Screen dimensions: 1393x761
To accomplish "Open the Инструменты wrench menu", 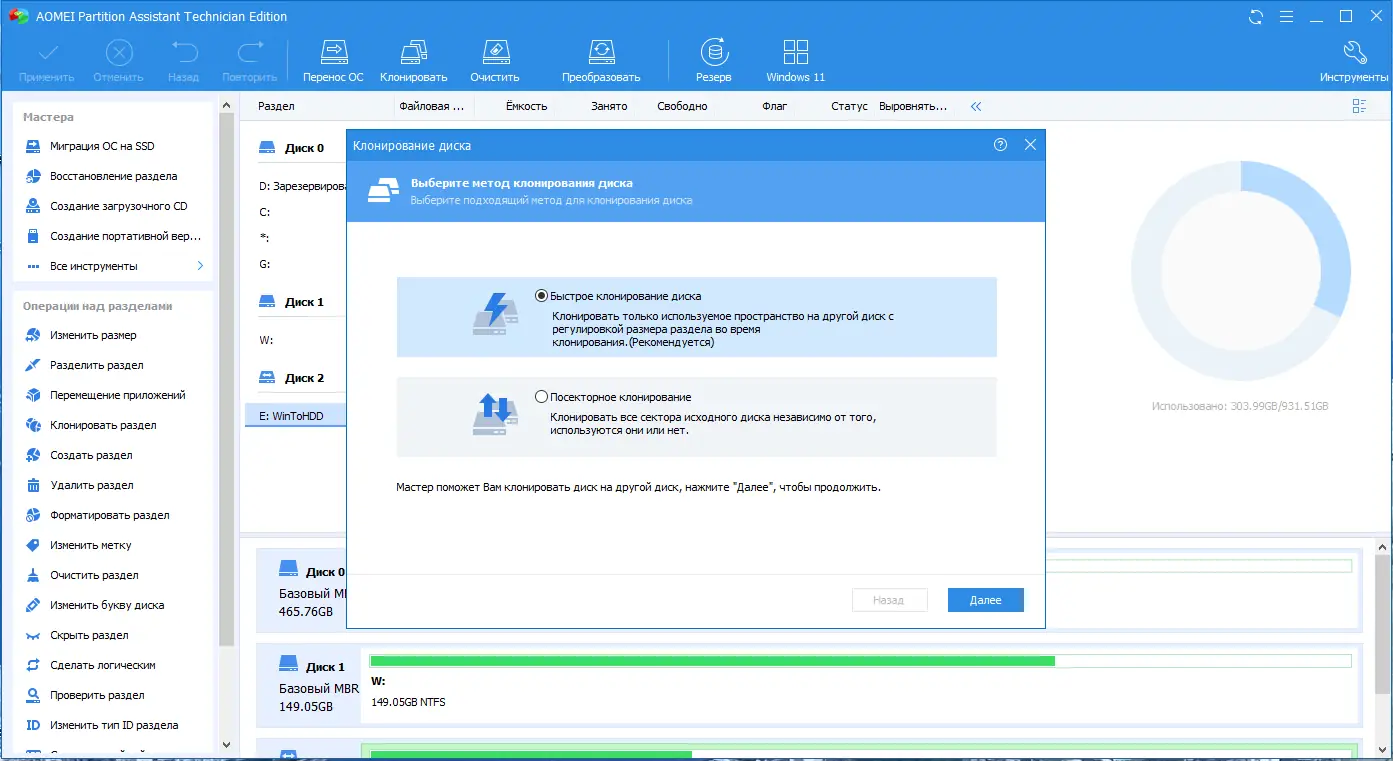I will 1353,61.
